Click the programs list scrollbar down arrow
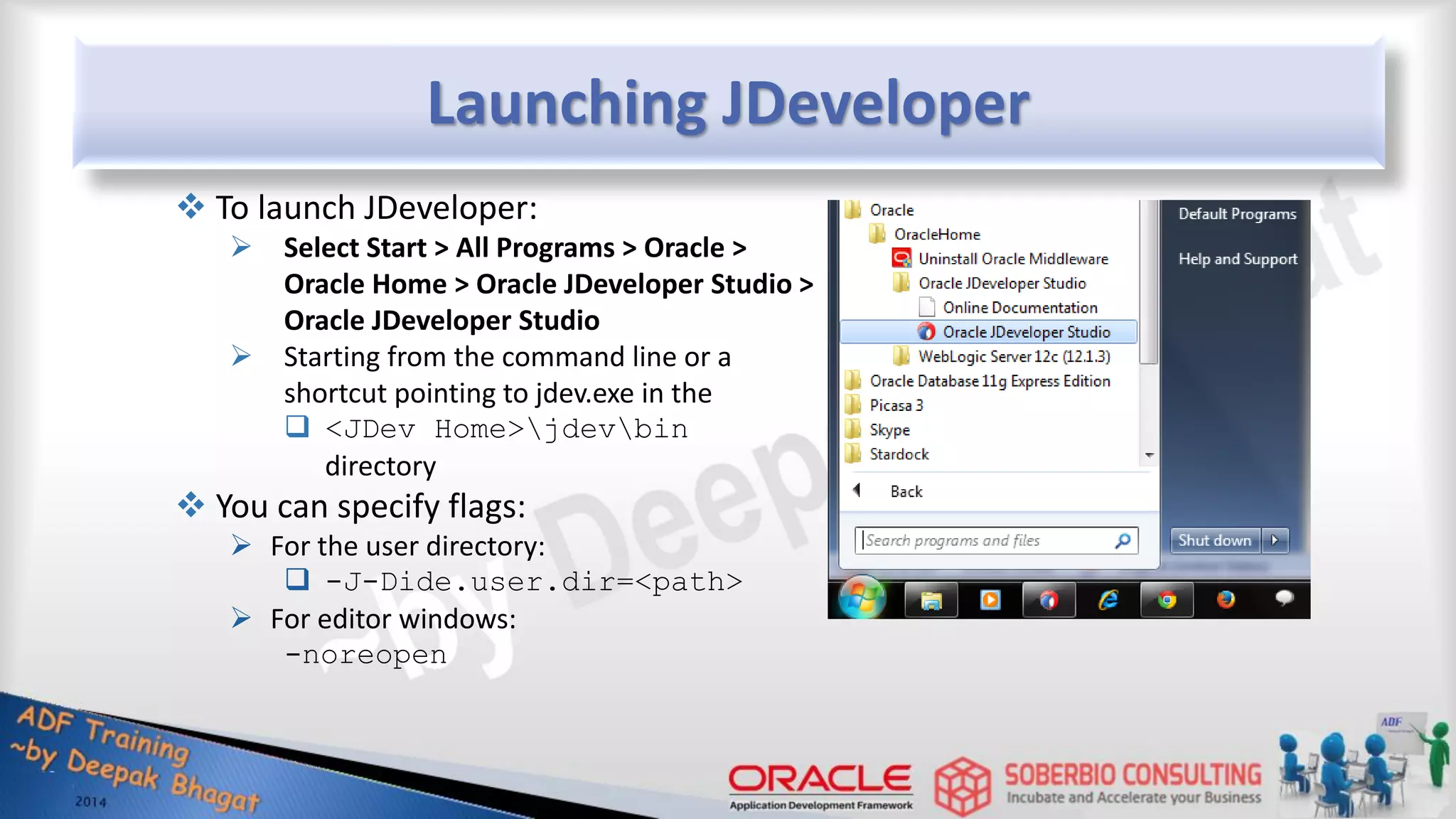This screenshot has height=819, width=1456. pyautogui.click(x=1149, y=455)
